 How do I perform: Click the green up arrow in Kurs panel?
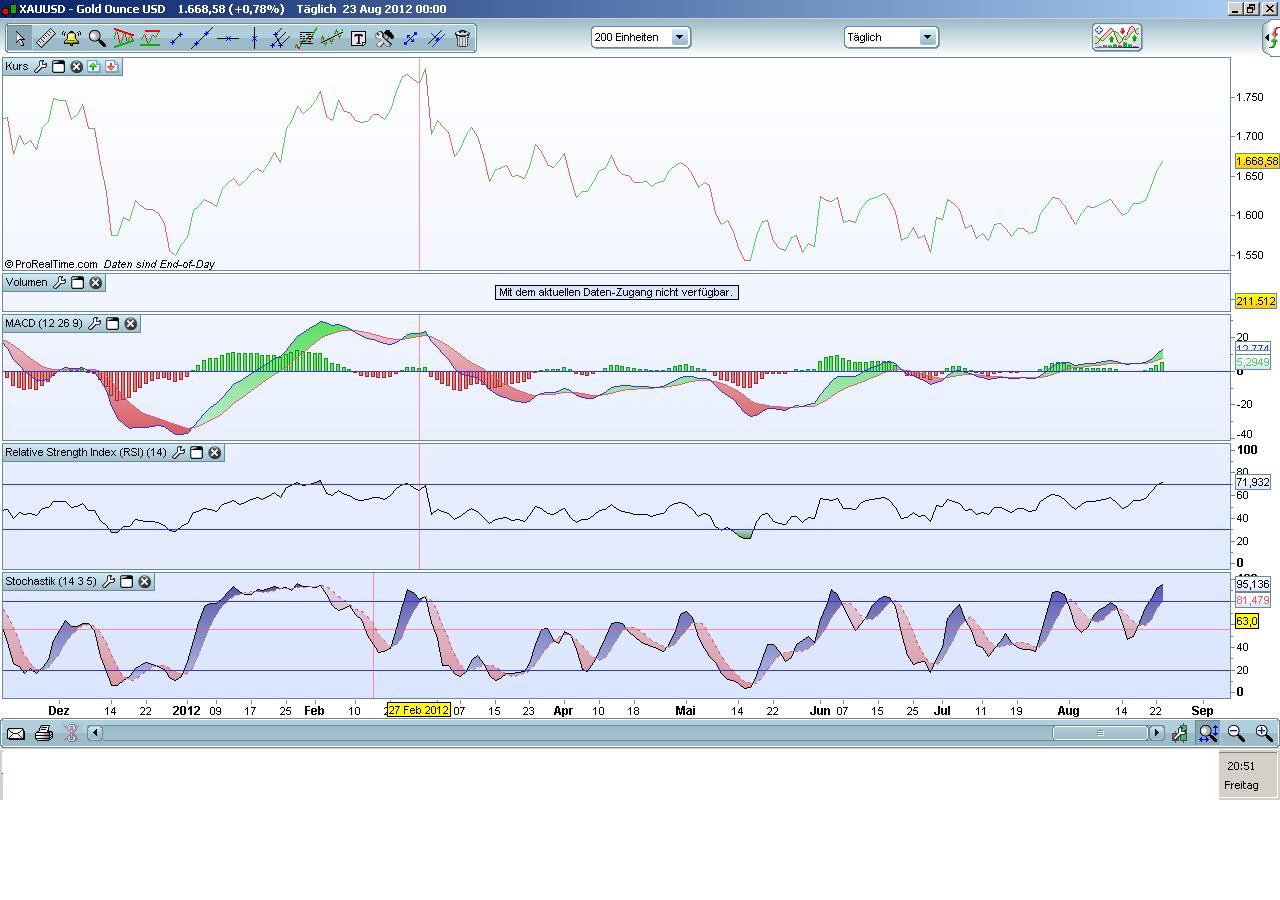tap(93, 66)
